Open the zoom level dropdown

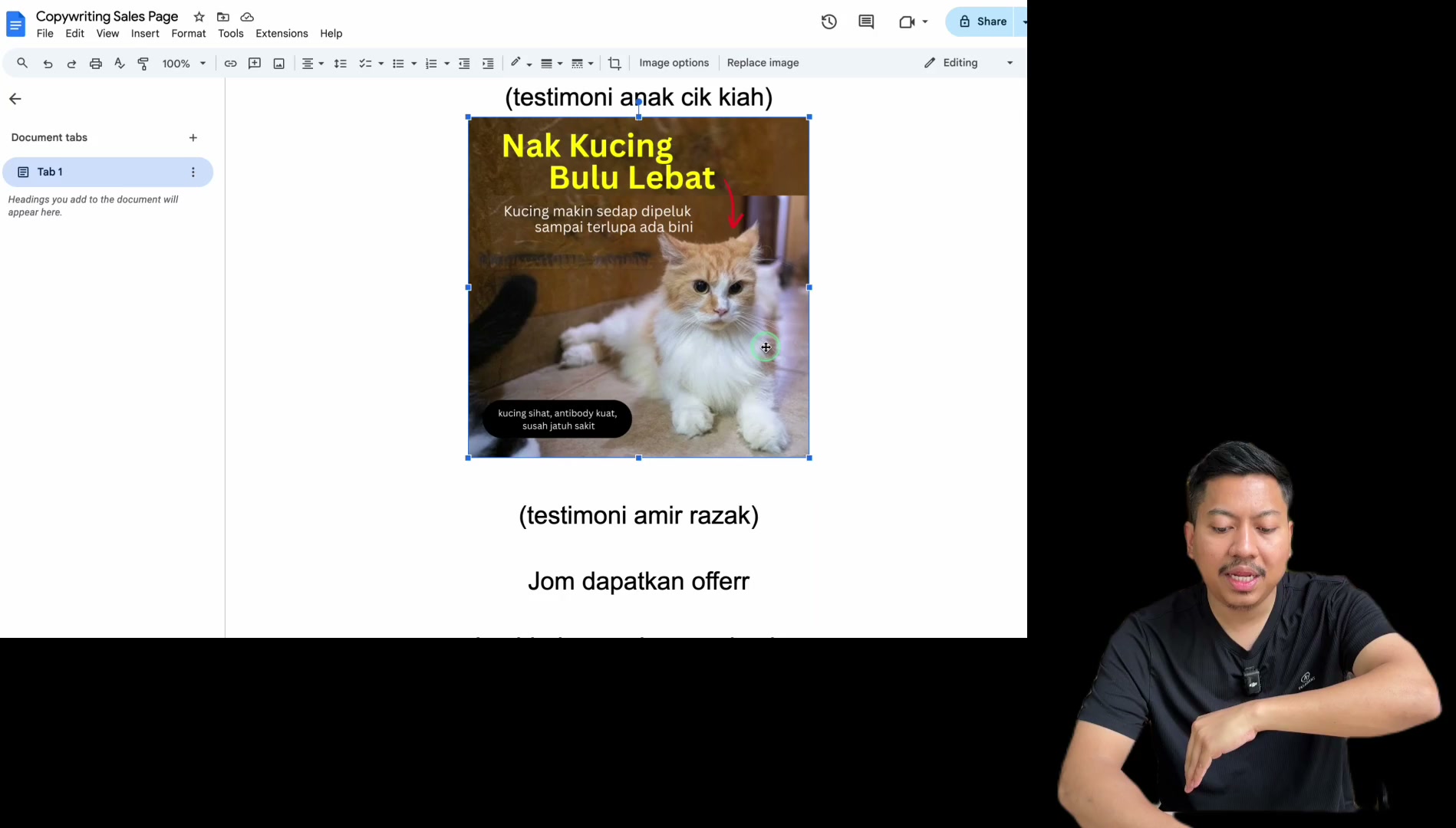click(x=184, y=64)
